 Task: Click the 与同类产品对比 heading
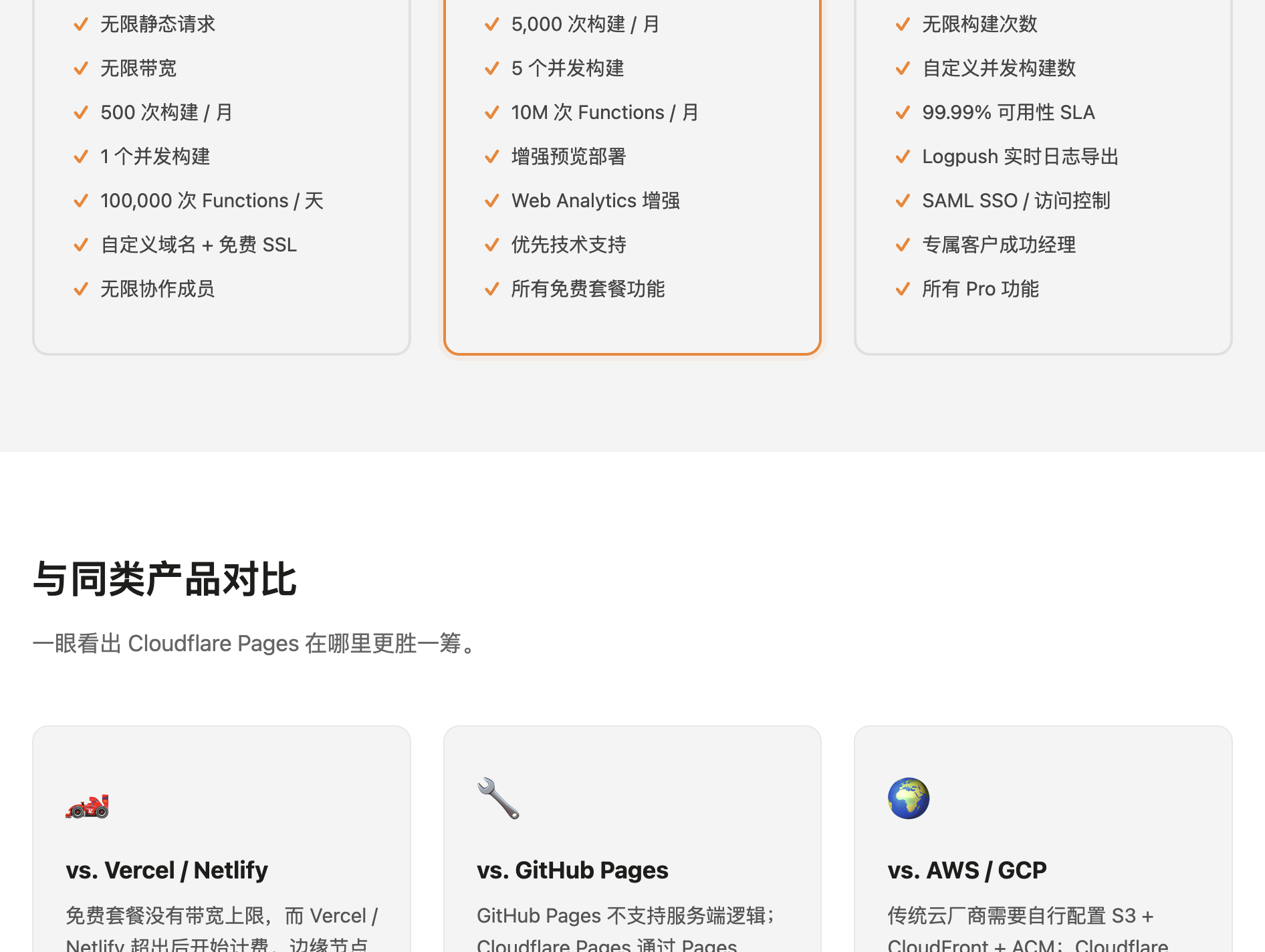point(164,579)
